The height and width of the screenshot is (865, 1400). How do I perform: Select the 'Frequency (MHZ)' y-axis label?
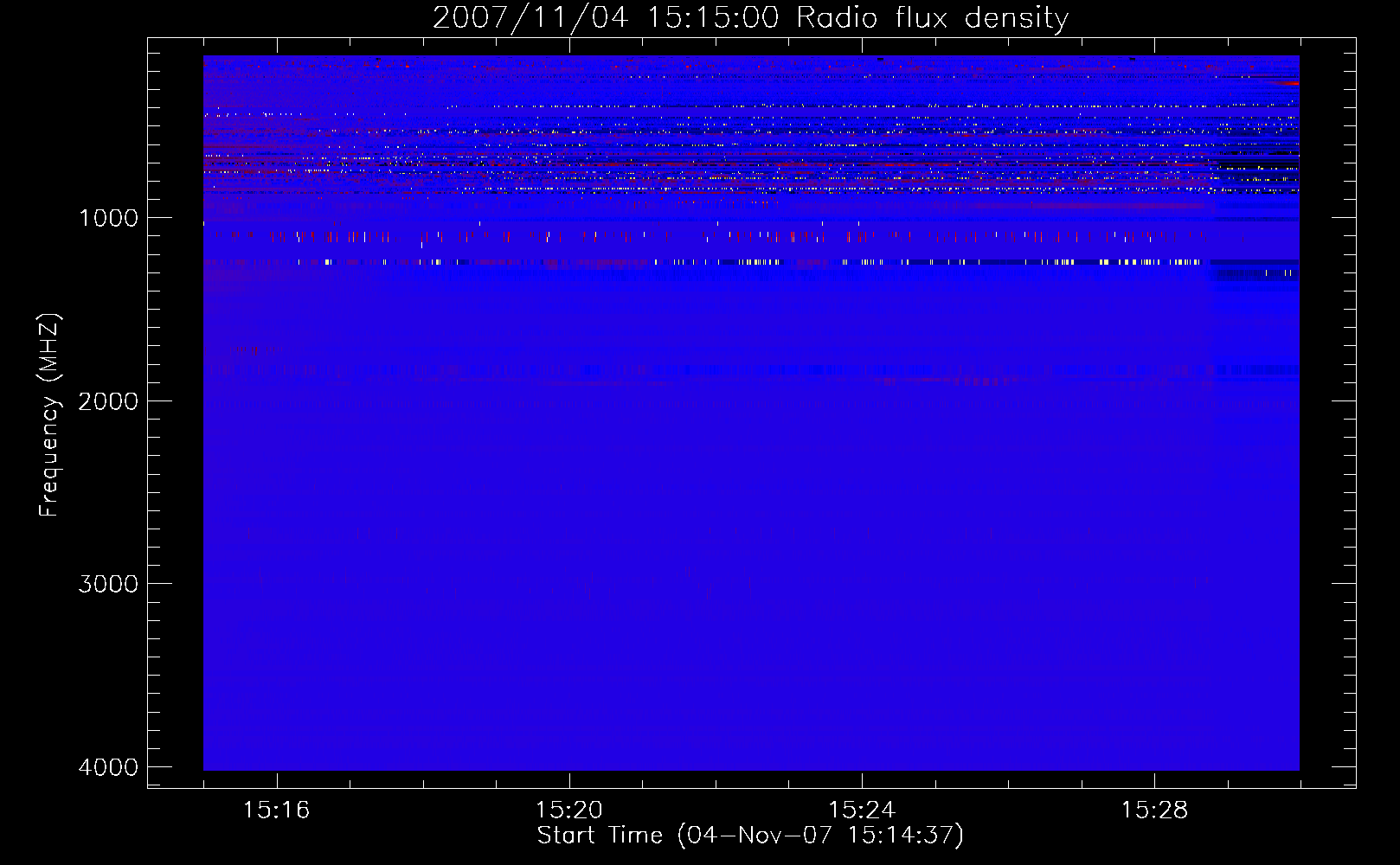pyautogui.click(x=49, y=415)
